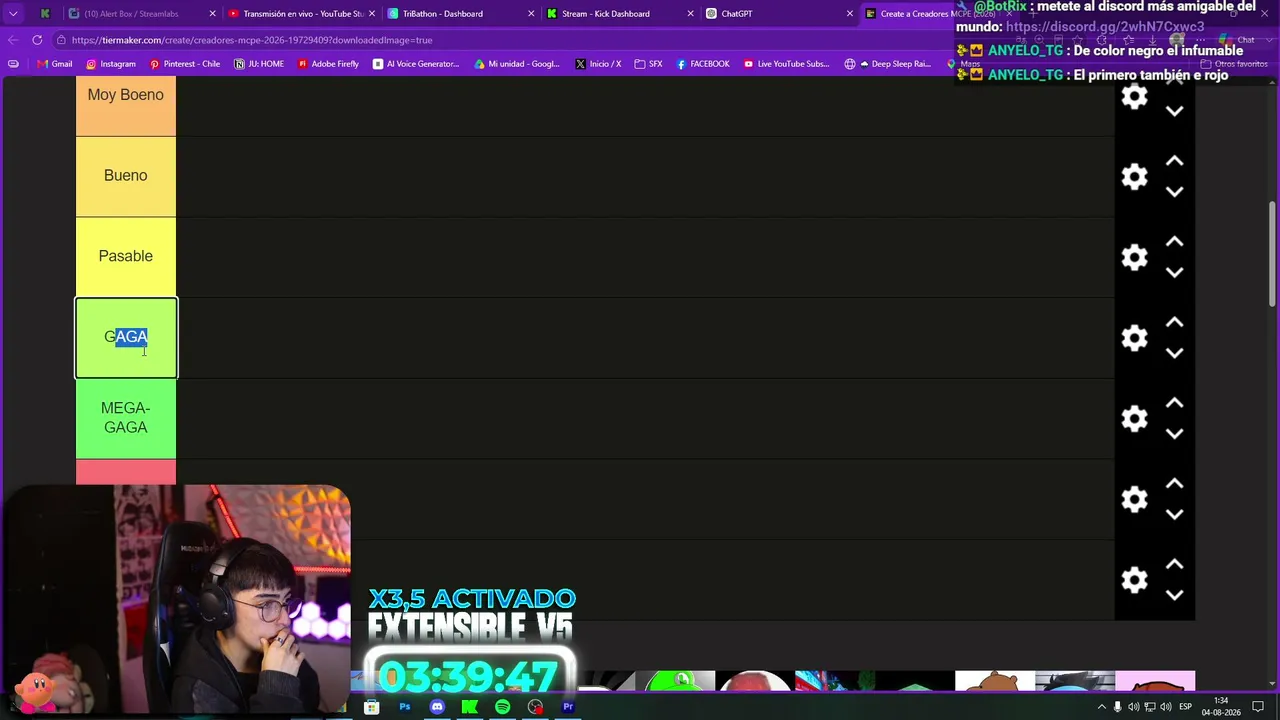The width and height of the screenshot is (1280, 720).
Task: Click inside the GAGA tier label
Action: point(126,337)
